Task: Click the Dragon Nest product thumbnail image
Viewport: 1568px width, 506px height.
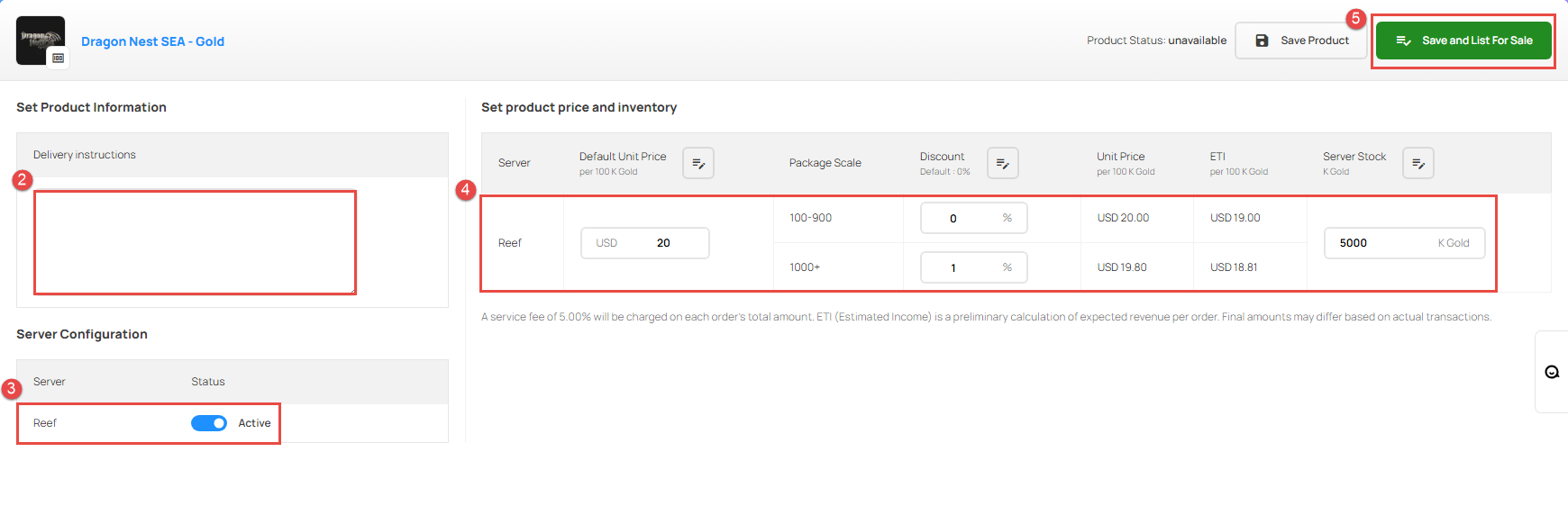Action: pyautogui.click(x=41, y=41)
